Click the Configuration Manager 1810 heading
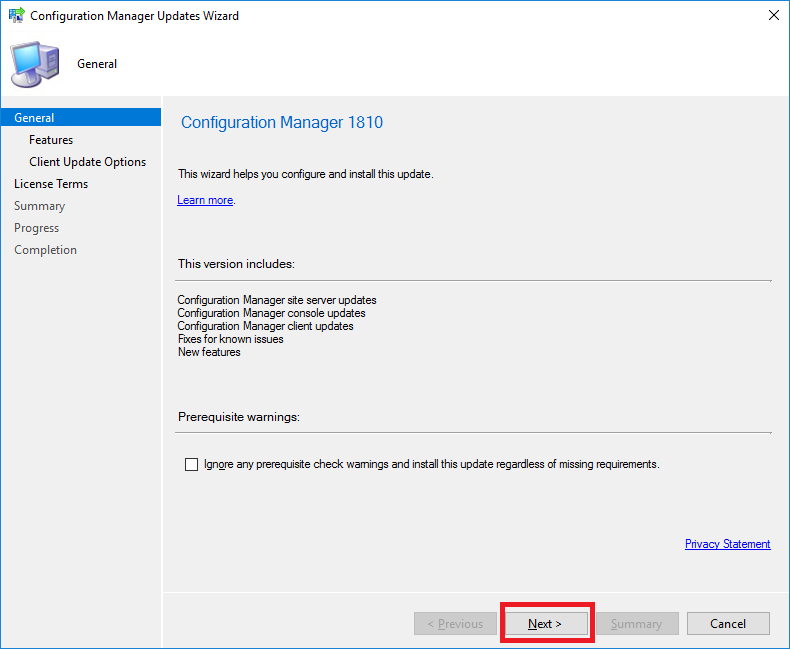Viewport: 790px width, 649px height. 282,122
